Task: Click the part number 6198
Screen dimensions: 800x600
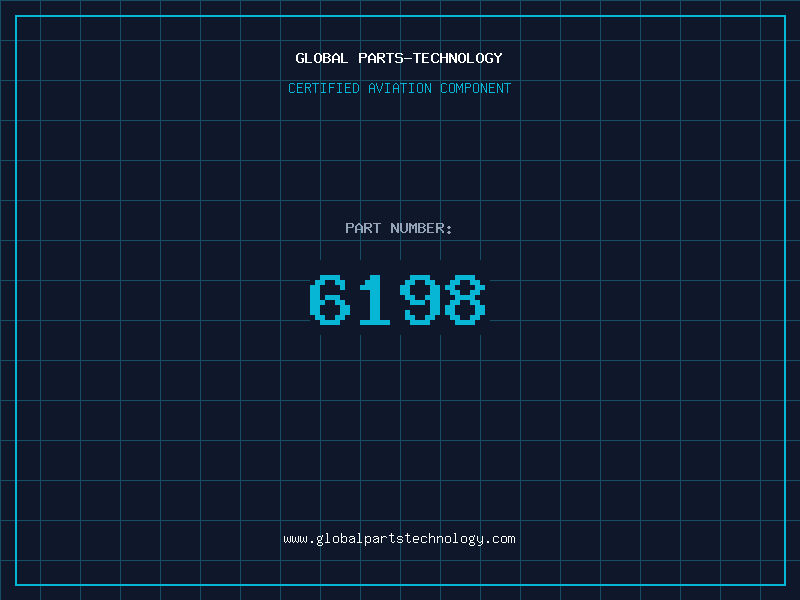Action: point(398,299)
